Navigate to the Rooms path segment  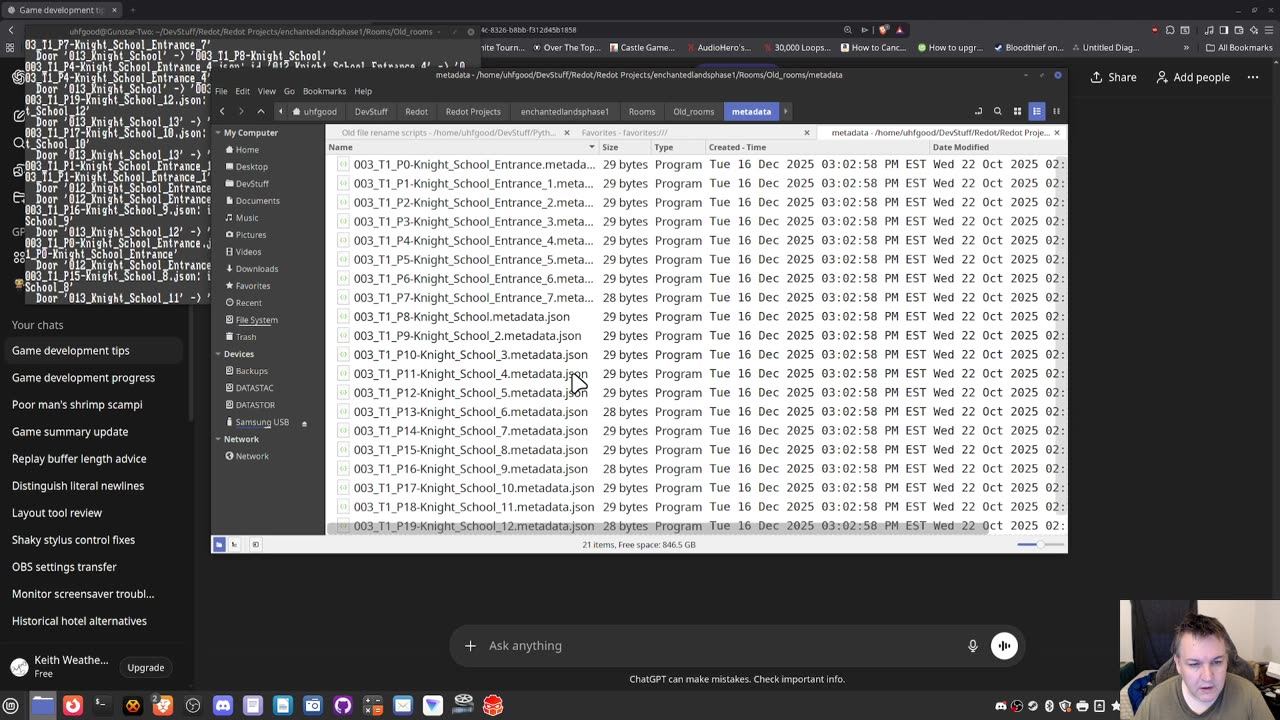[x=642, y=112]
